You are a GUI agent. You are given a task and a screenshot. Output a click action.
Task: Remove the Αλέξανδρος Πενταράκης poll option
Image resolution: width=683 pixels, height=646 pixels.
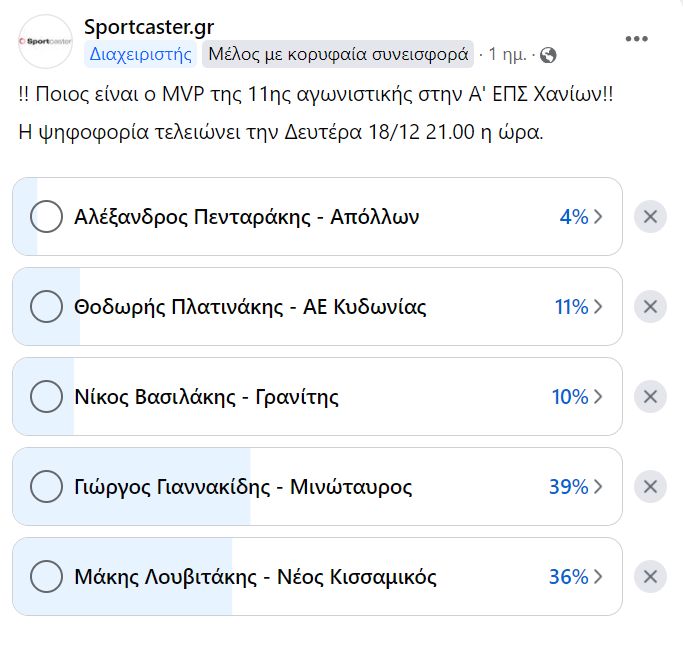650,217
